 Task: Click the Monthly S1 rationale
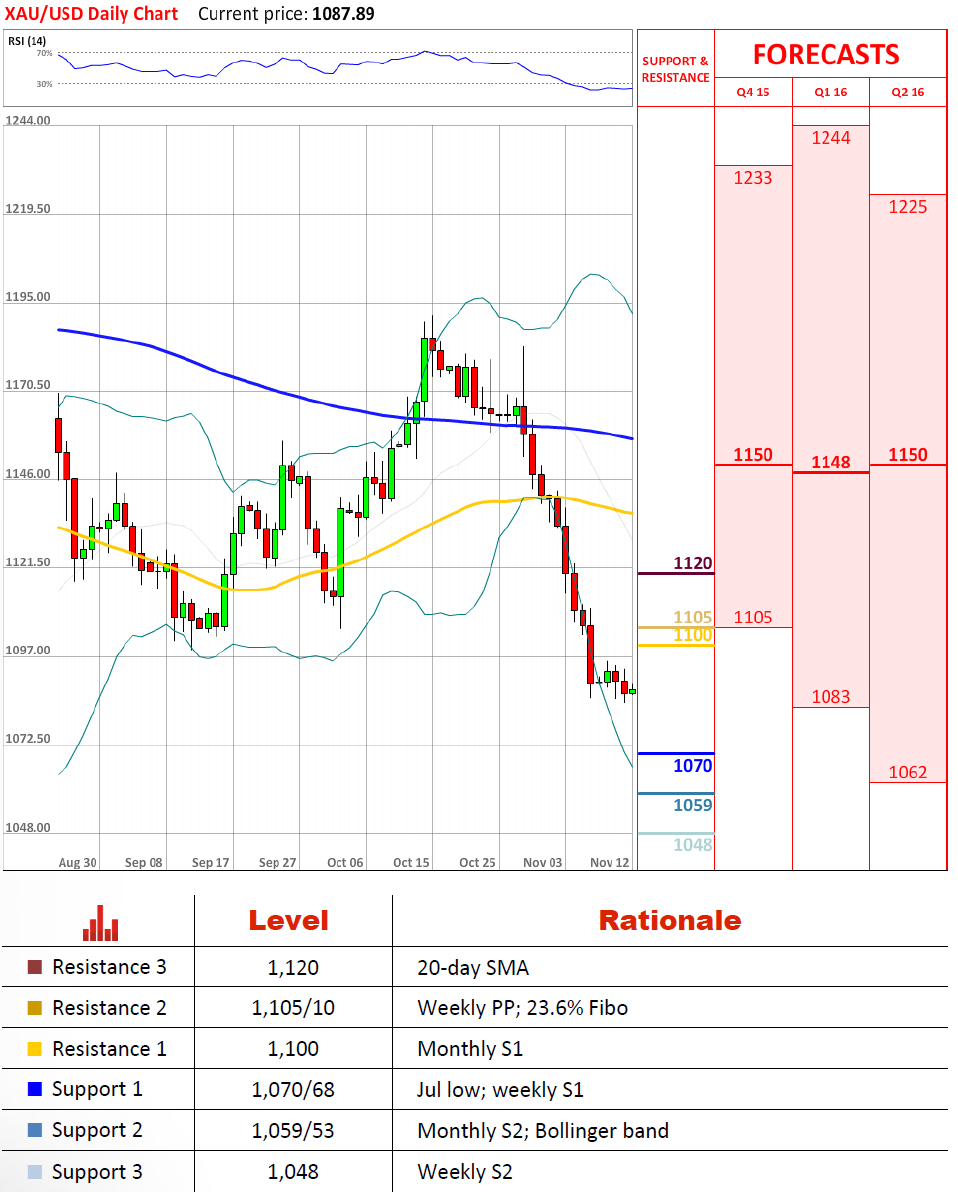pyautogui.click(x=470, y=1050)
